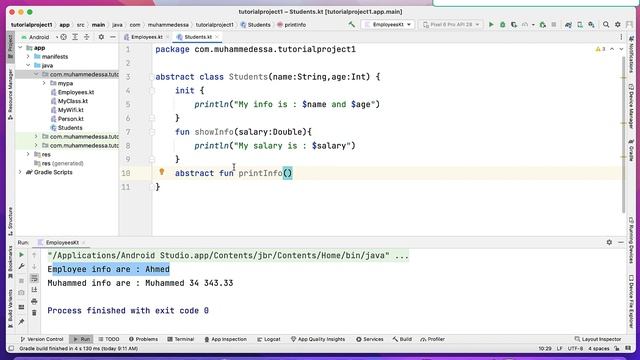Open the Terminal tool tab
This screenshot has height=360, width=640.
coord(180,339)
